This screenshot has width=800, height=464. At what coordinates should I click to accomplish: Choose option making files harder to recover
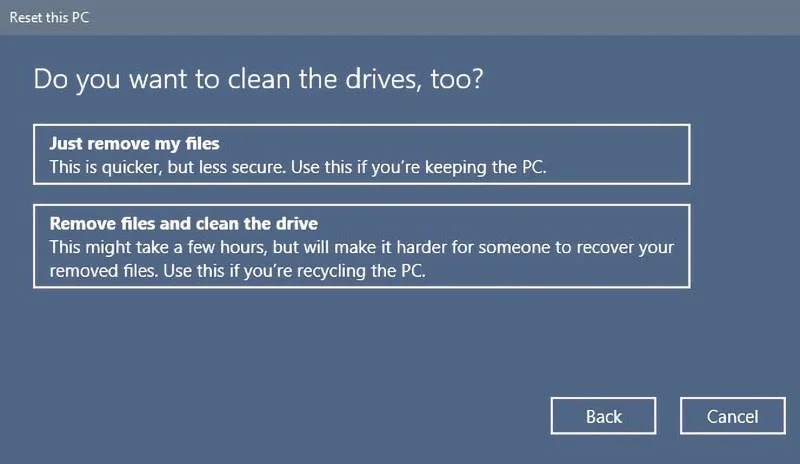pyautogui.click(x=362, y=246)
